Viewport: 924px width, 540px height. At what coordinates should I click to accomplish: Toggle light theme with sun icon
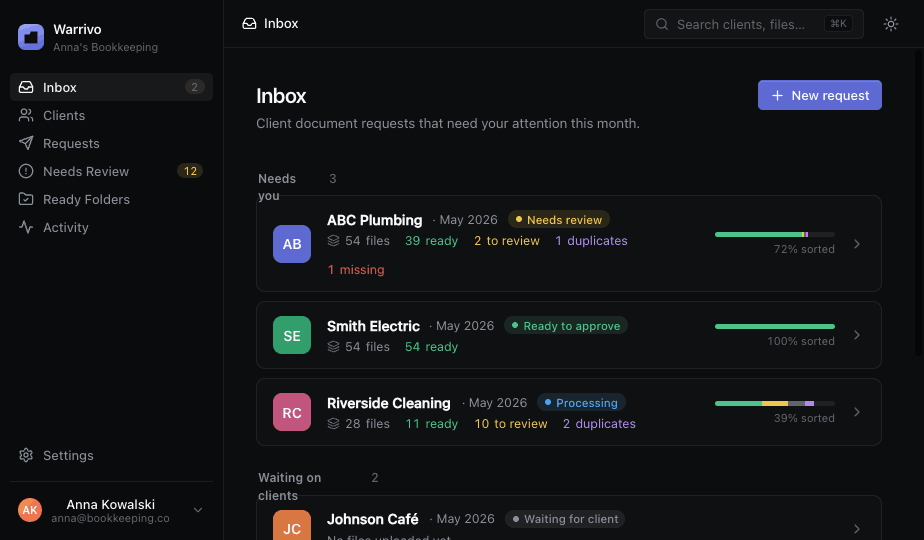890,24
